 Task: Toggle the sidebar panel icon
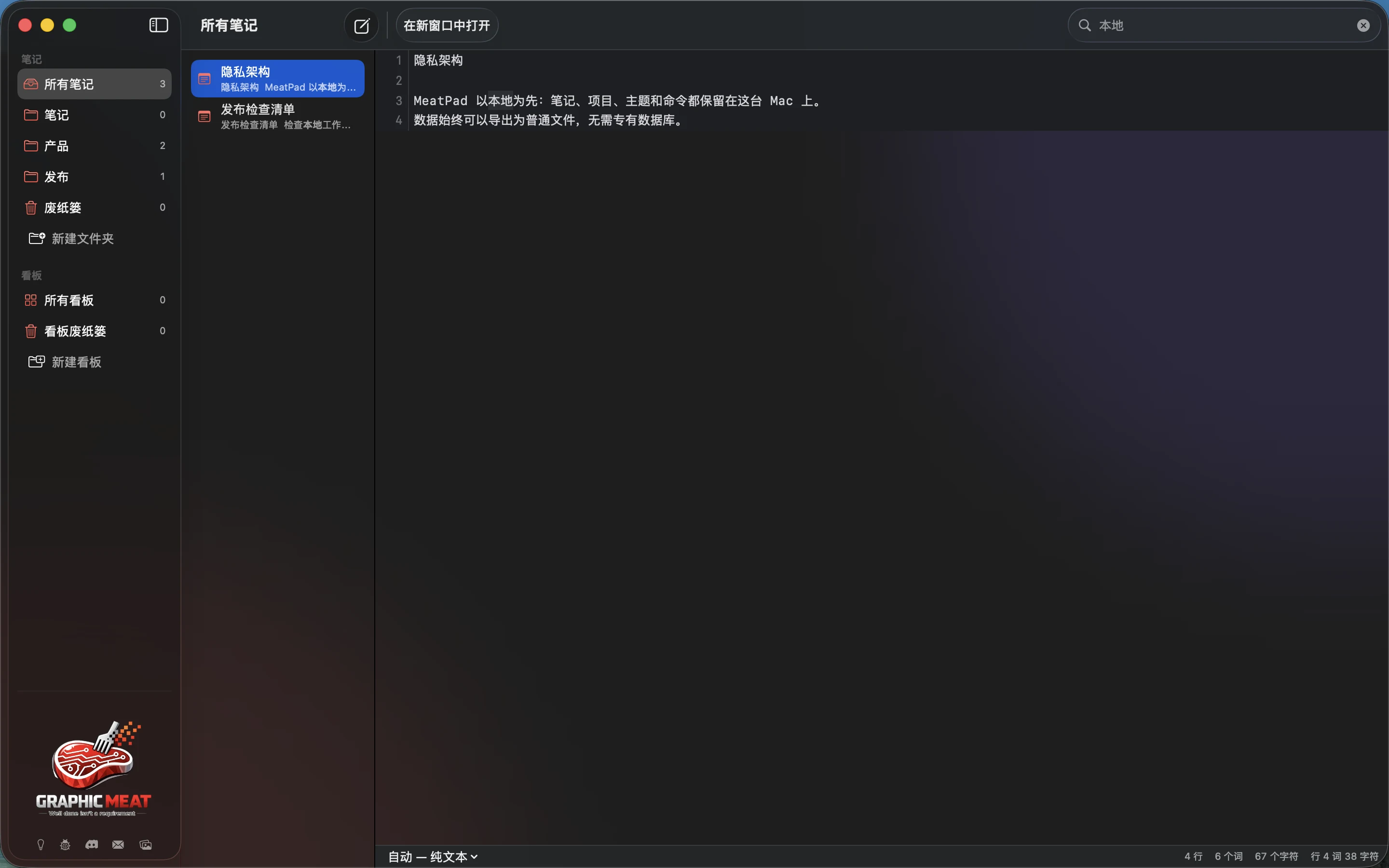(158, 25)
